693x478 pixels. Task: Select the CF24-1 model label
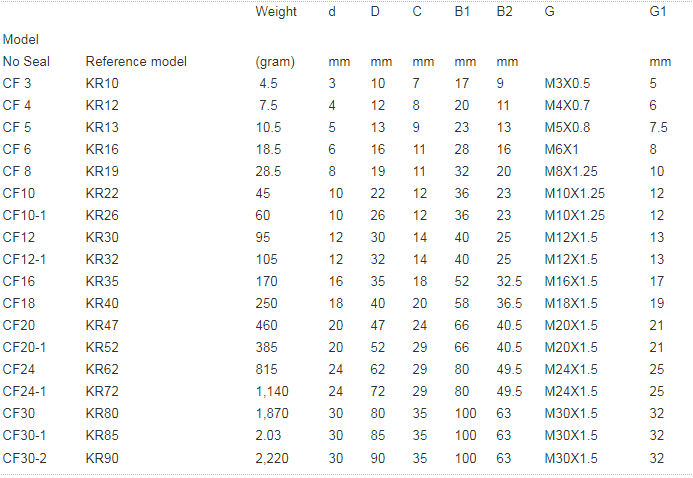tap(24, 391)
